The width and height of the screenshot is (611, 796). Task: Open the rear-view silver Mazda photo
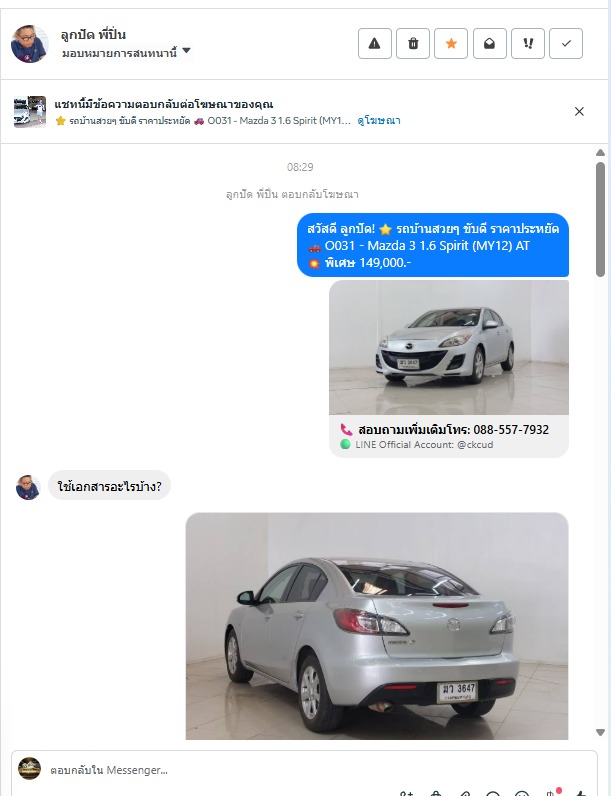pos(377,626)
